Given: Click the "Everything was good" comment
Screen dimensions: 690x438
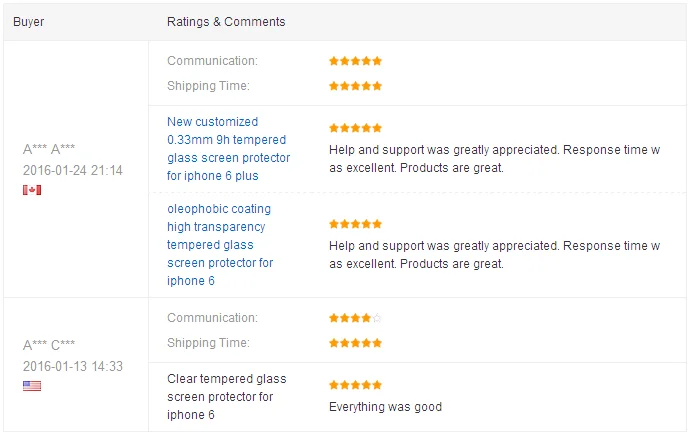Looking at the screenshot, I should [385, 407].
